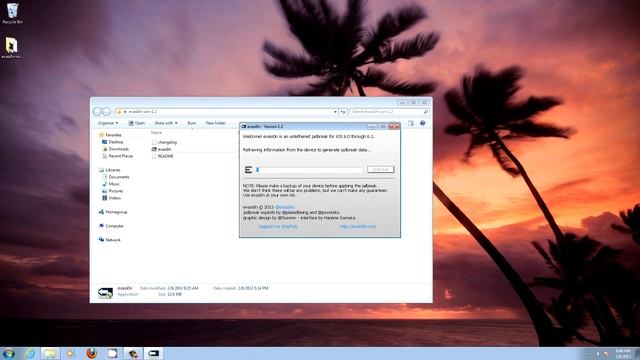Open the Music library

tap(111, 184)
